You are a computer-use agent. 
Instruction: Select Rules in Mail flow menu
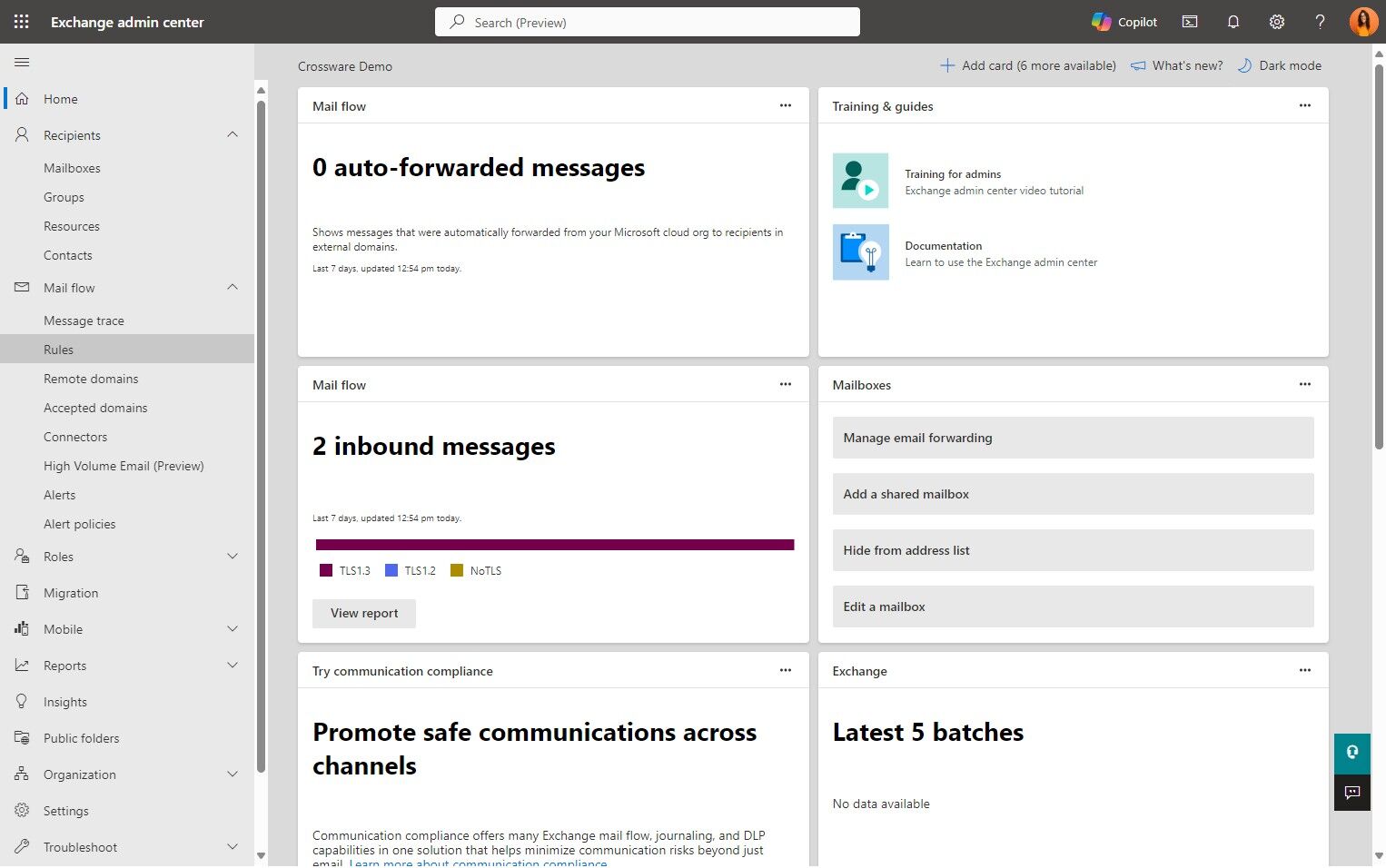[127, 350]
